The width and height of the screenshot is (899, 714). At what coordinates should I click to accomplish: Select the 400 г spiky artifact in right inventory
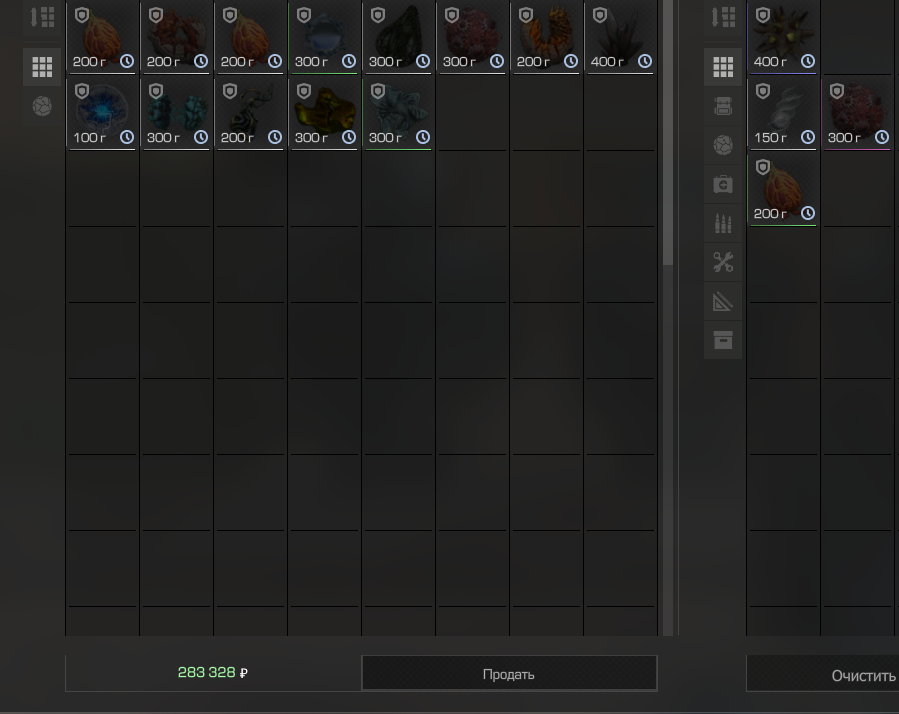click(783, 37)
